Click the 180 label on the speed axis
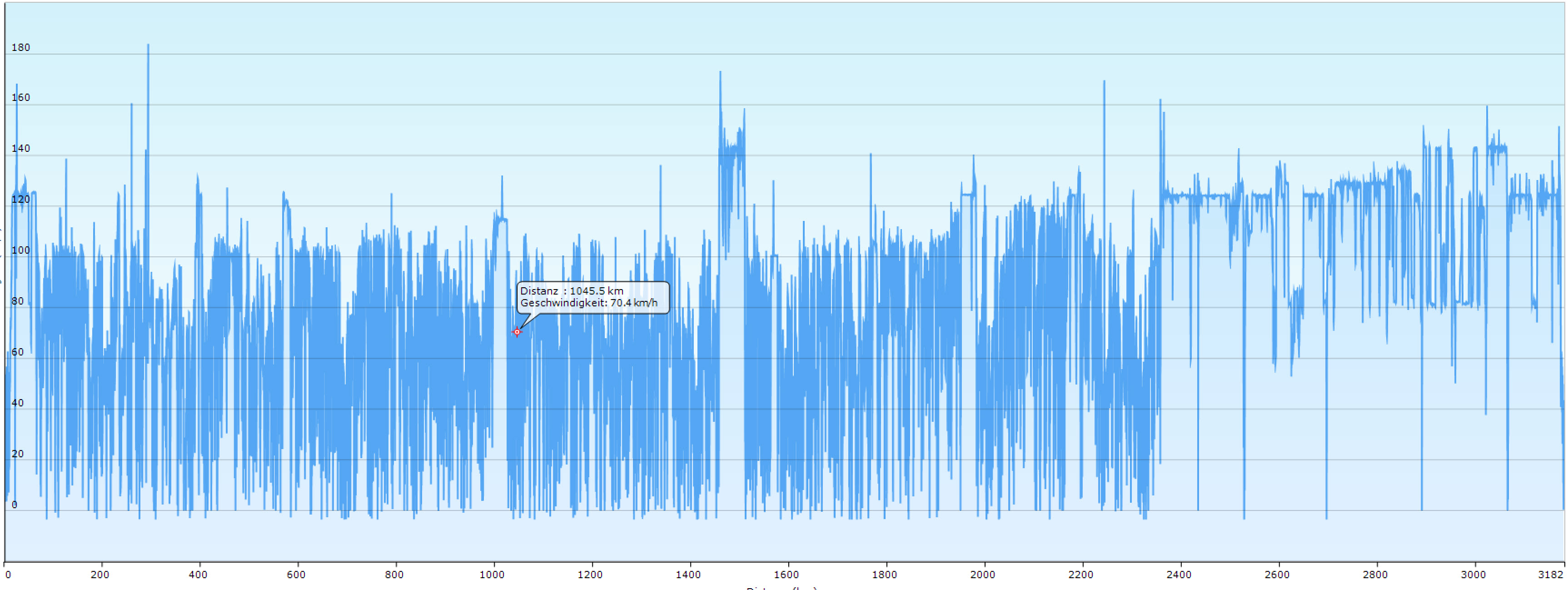The image size is (1568, 590). [21, 47]
